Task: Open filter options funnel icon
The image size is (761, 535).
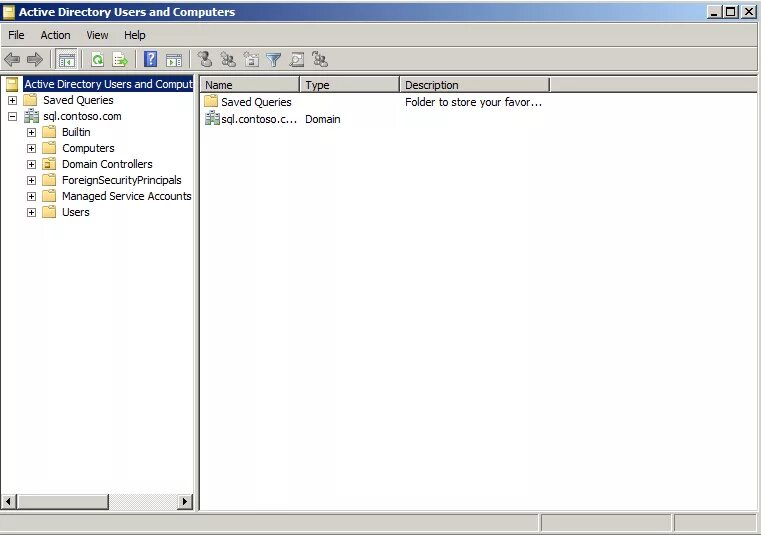Action: tap(274, 60)
